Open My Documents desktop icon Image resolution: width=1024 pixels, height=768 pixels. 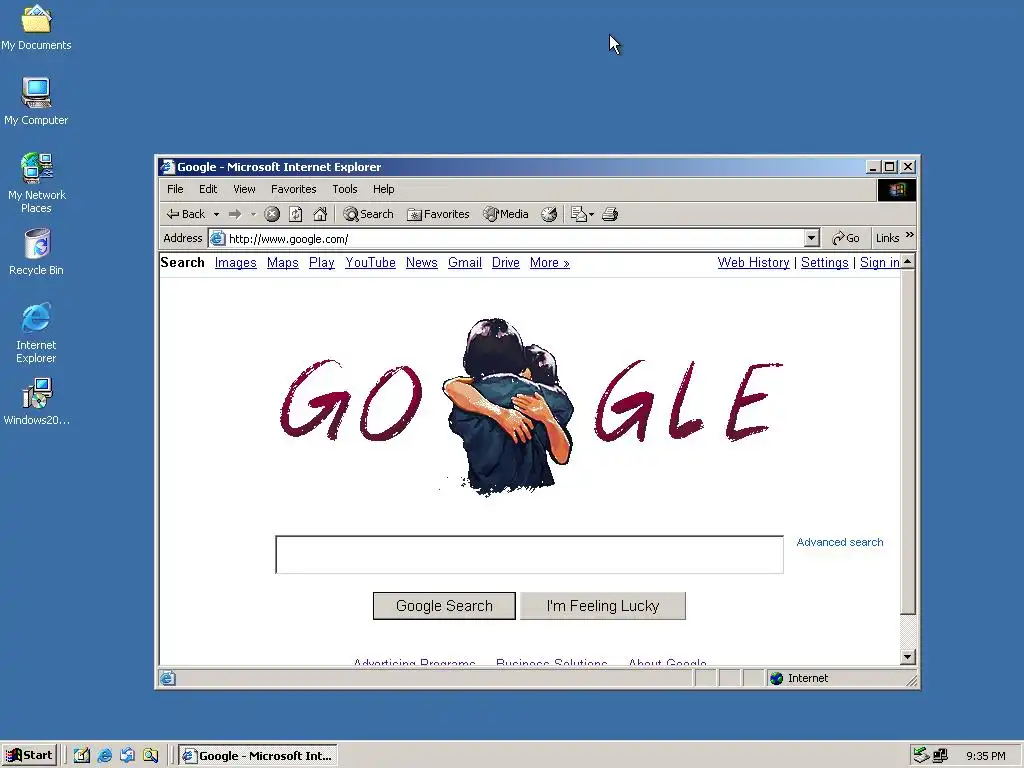36,27
